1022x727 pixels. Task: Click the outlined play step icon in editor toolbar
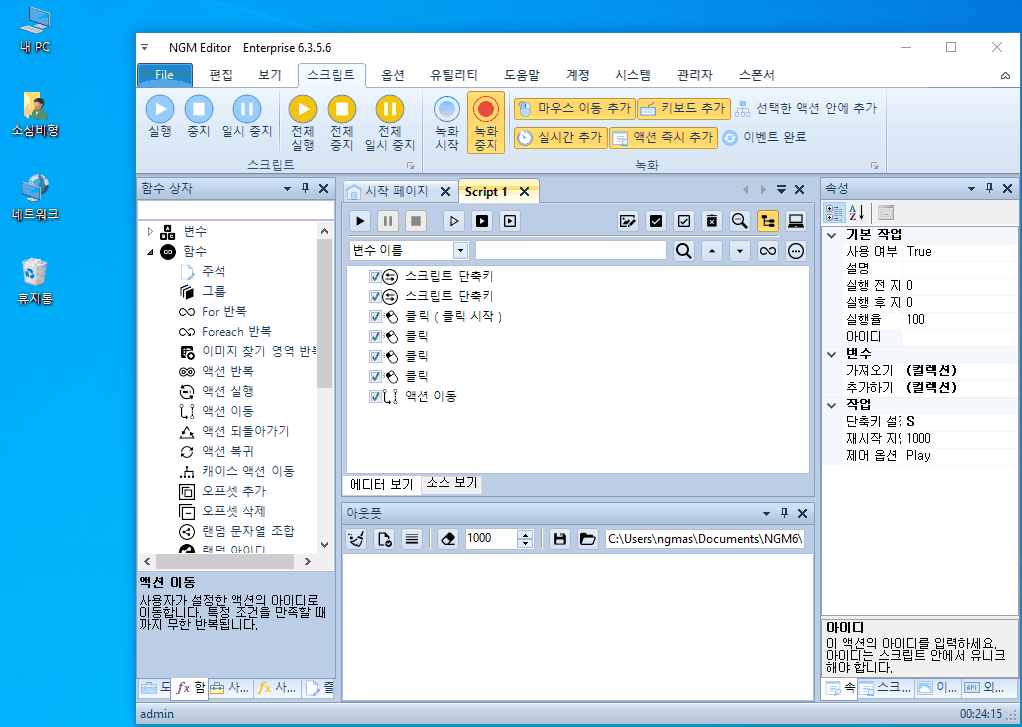pyautogui.click(x=454, y=221)
